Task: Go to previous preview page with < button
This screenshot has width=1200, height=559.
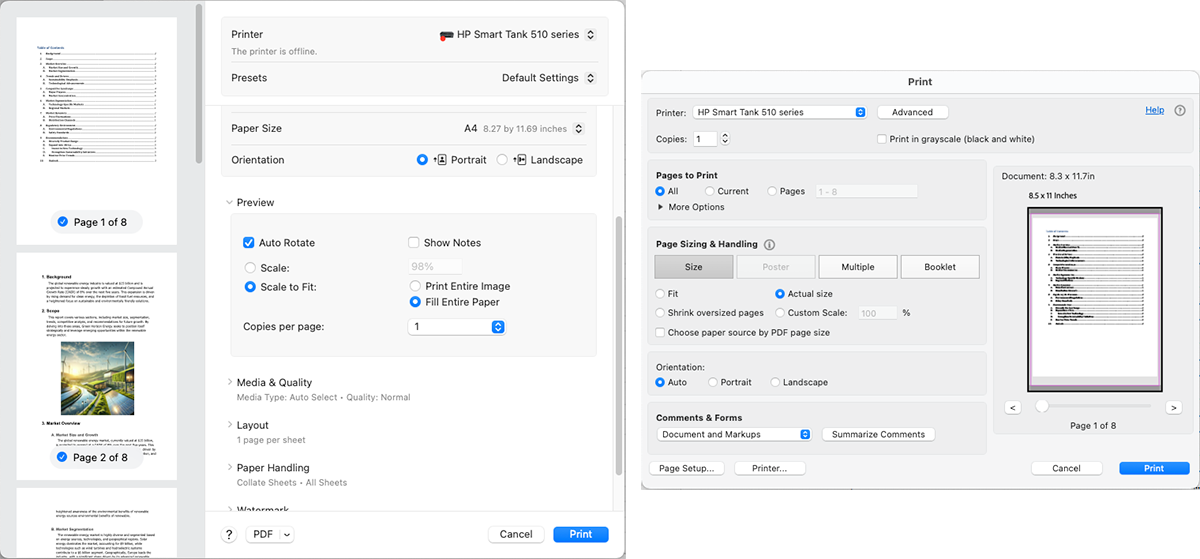Action: point(1013,407)
